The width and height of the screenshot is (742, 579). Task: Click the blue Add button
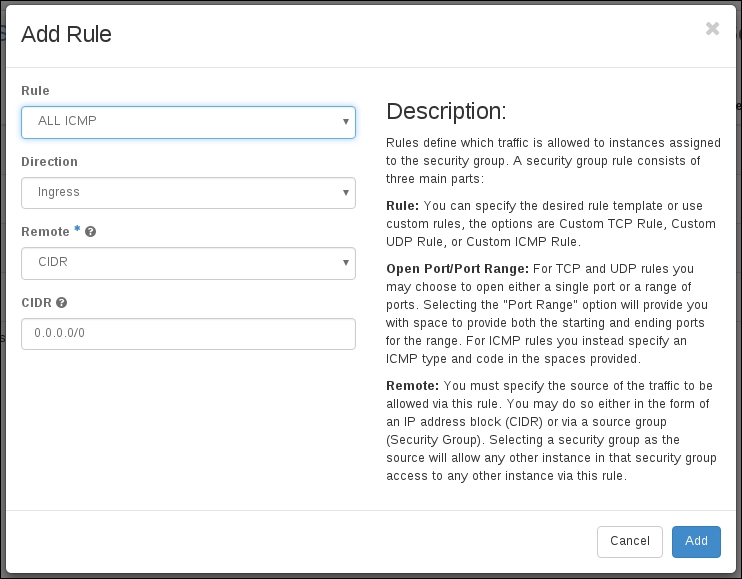click(696, 541)
